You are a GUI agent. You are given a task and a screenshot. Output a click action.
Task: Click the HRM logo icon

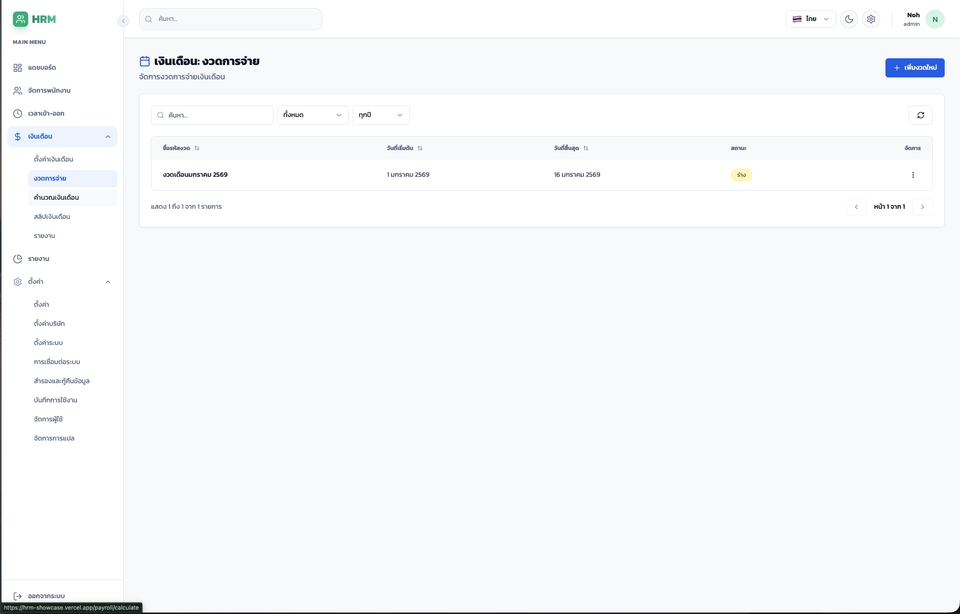pyautogui.click(x=20, y=19)
